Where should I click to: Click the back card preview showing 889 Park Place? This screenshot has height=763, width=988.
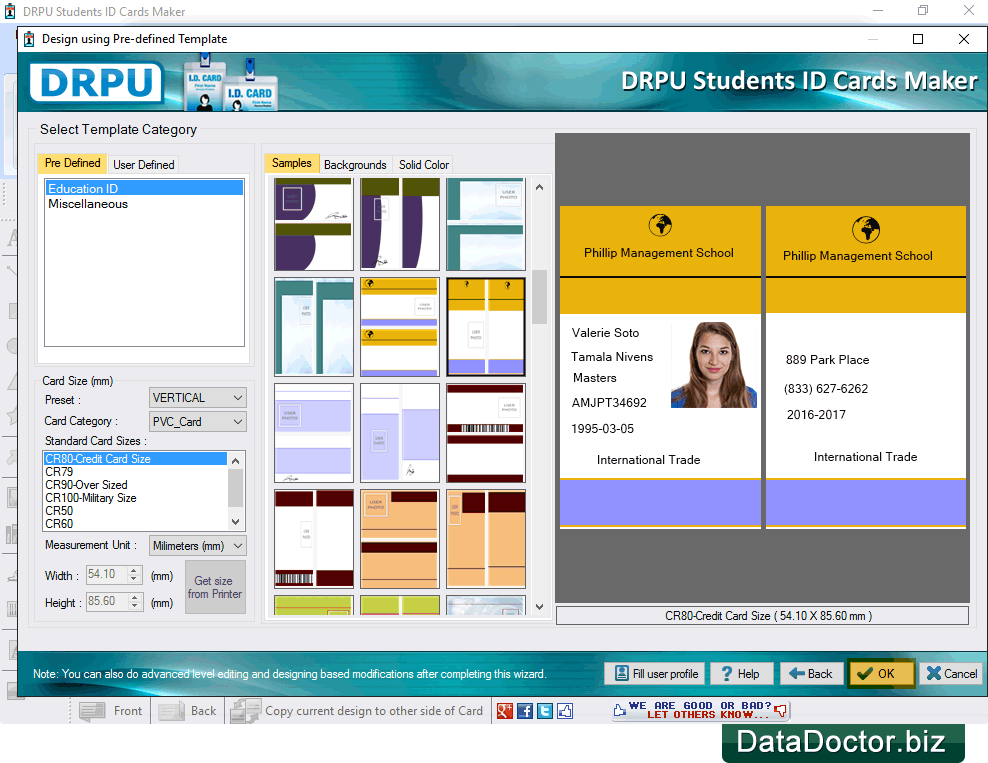pyautogui.click(x=866, y=367)
